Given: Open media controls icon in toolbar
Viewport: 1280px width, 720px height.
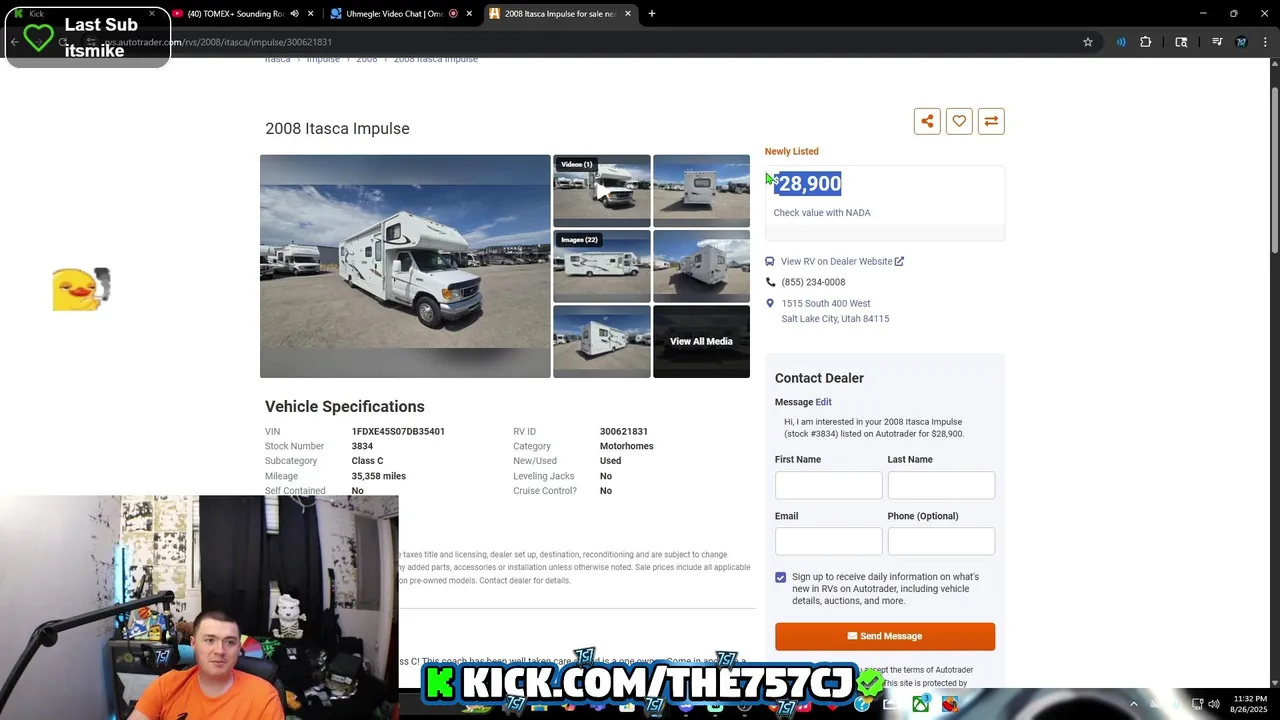Looking at the screenshot, I should pos(1217,42).
